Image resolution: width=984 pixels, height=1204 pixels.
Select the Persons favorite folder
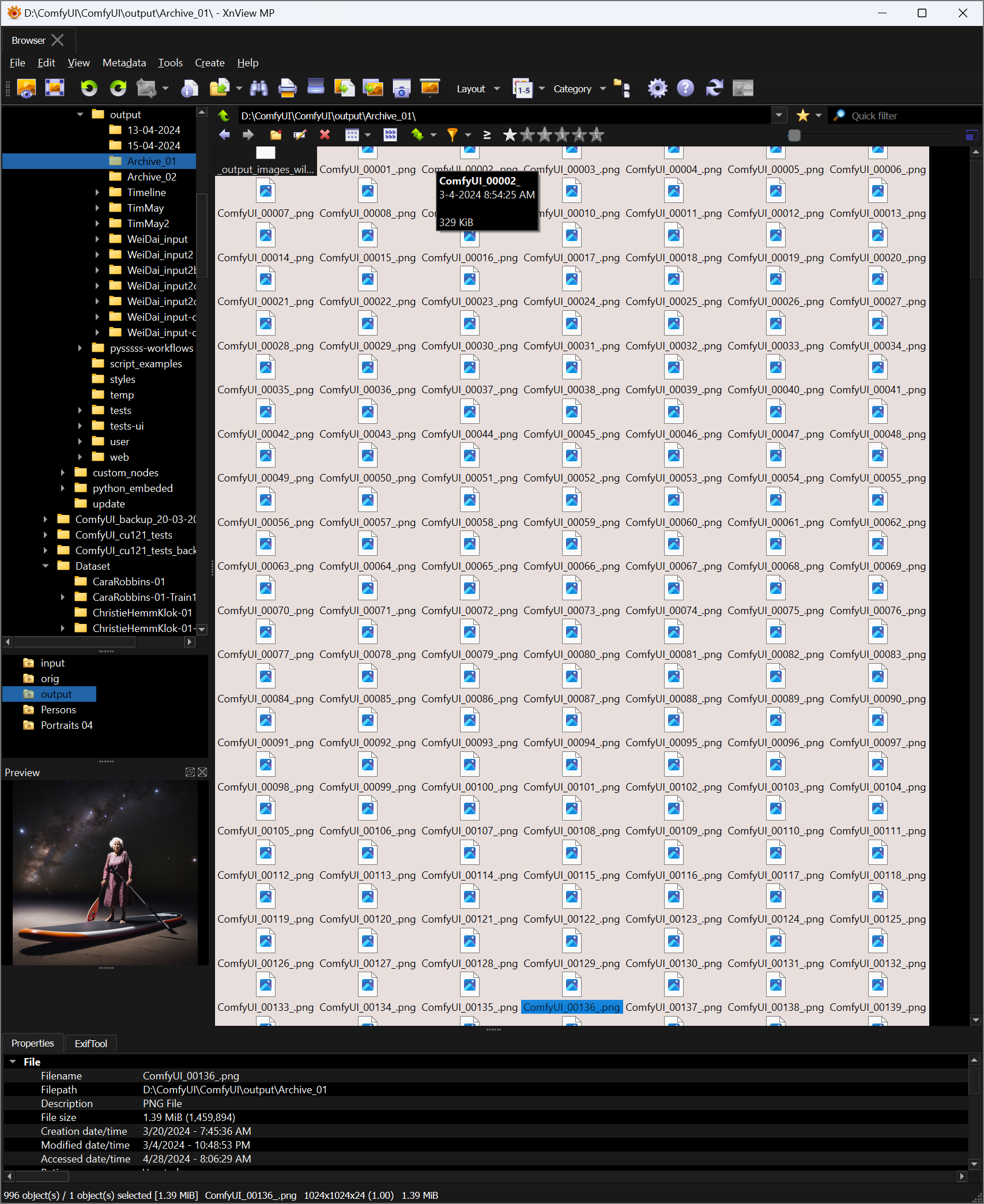(x=58, y=710)
